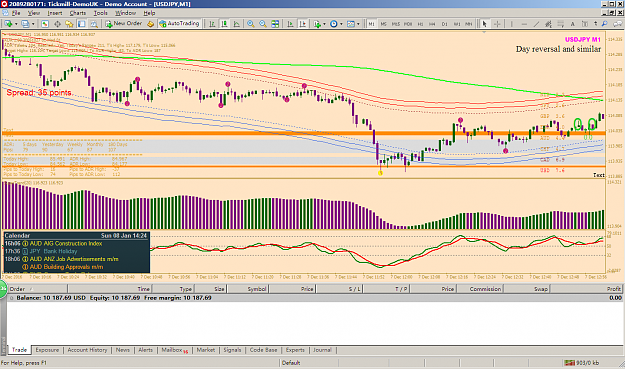Viewport: 625px width, 369px height.
Task: Switch chart to Candlesticks mode
Action: tap(224, 24)
